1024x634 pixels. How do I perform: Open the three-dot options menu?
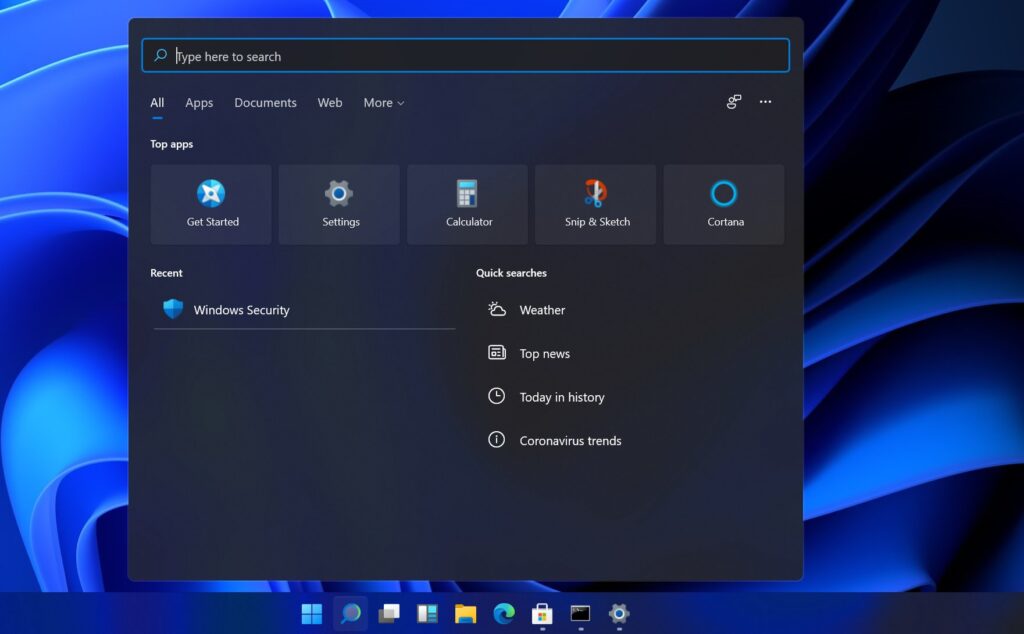pos(765,102)
